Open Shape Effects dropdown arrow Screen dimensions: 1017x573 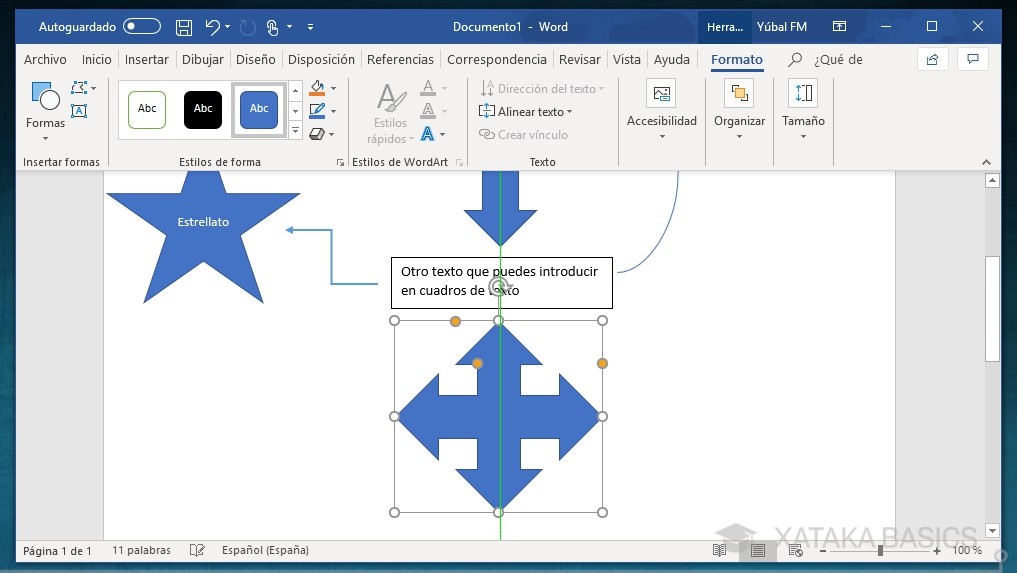[331, 134]
